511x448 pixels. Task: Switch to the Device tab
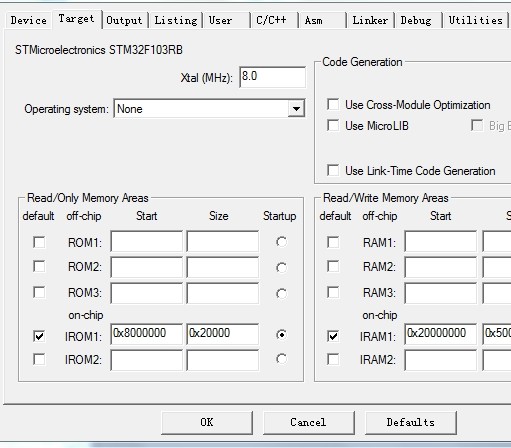point(29,20)
